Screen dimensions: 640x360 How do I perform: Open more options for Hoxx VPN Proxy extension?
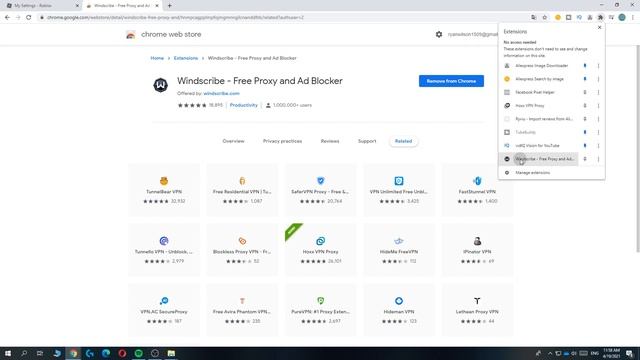[598, 106]
